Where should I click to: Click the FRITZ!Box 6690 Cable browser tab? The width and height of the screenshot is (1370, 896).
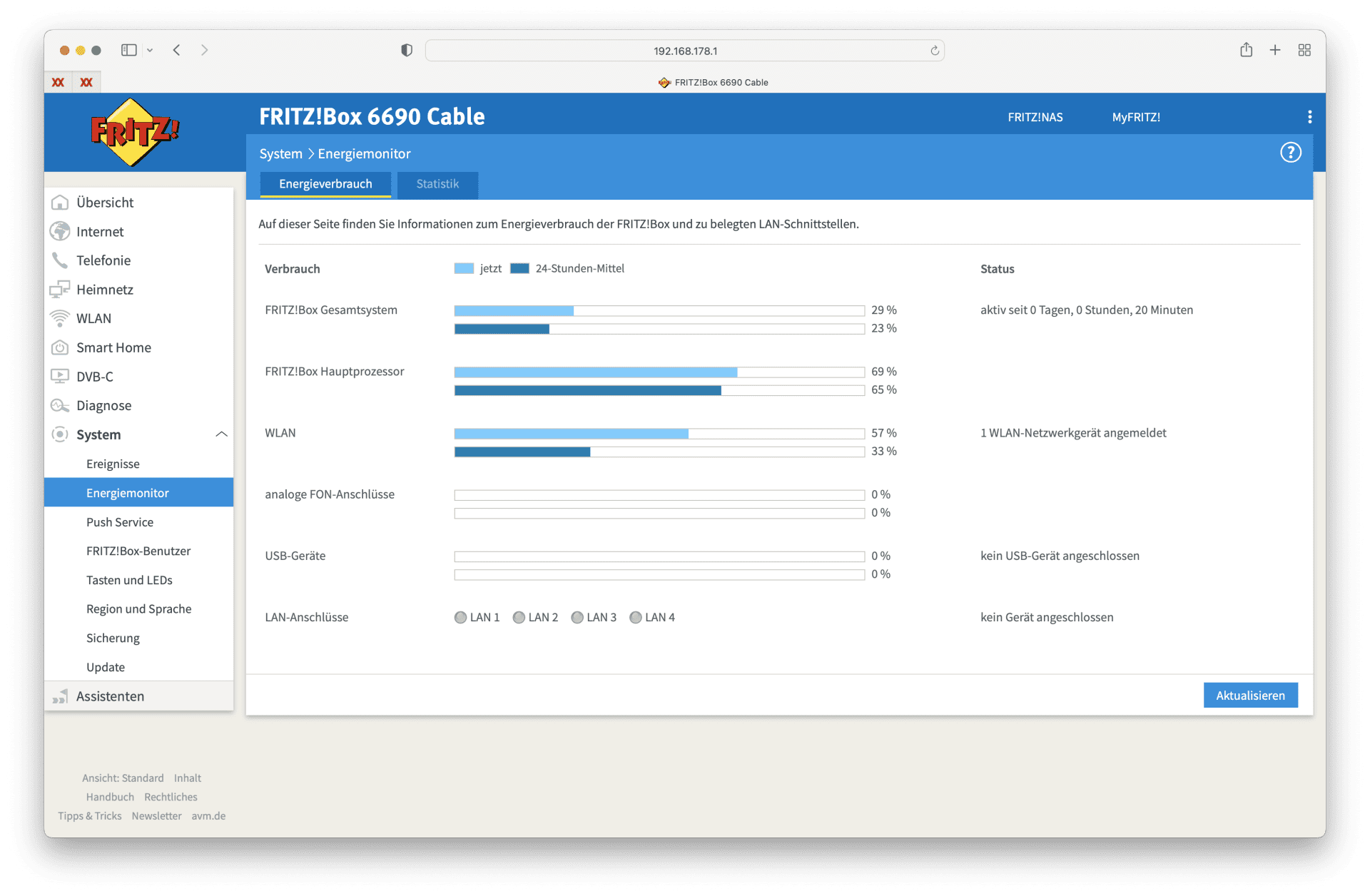coord(713,82)
